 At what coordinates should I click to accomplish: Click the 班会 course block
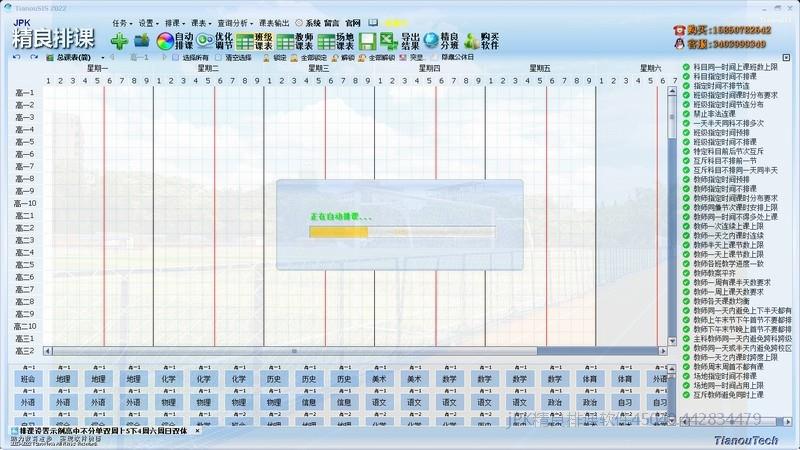pyautogui.click(x=28, y=379)
